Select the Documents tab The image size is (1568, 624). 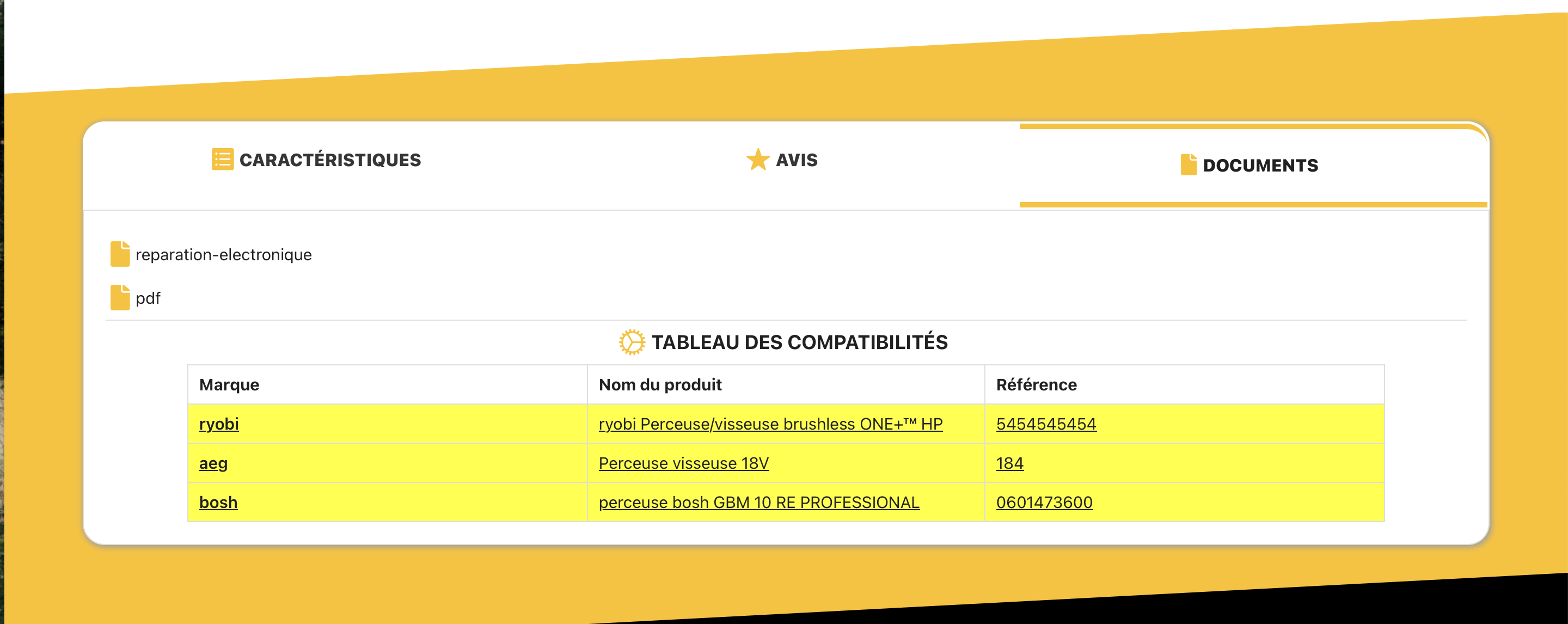click(x=1260, y=166)
